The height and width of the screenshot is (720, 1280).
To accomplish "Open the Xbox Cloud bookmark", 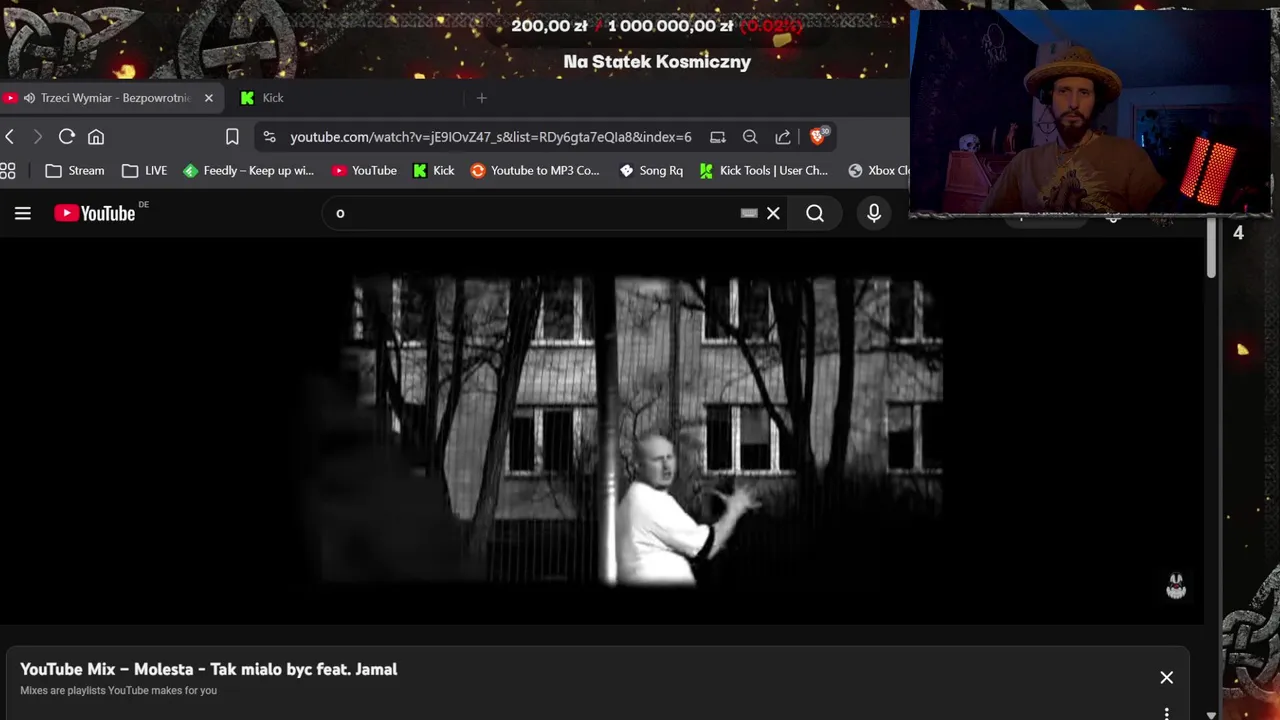I will (878, 171).
